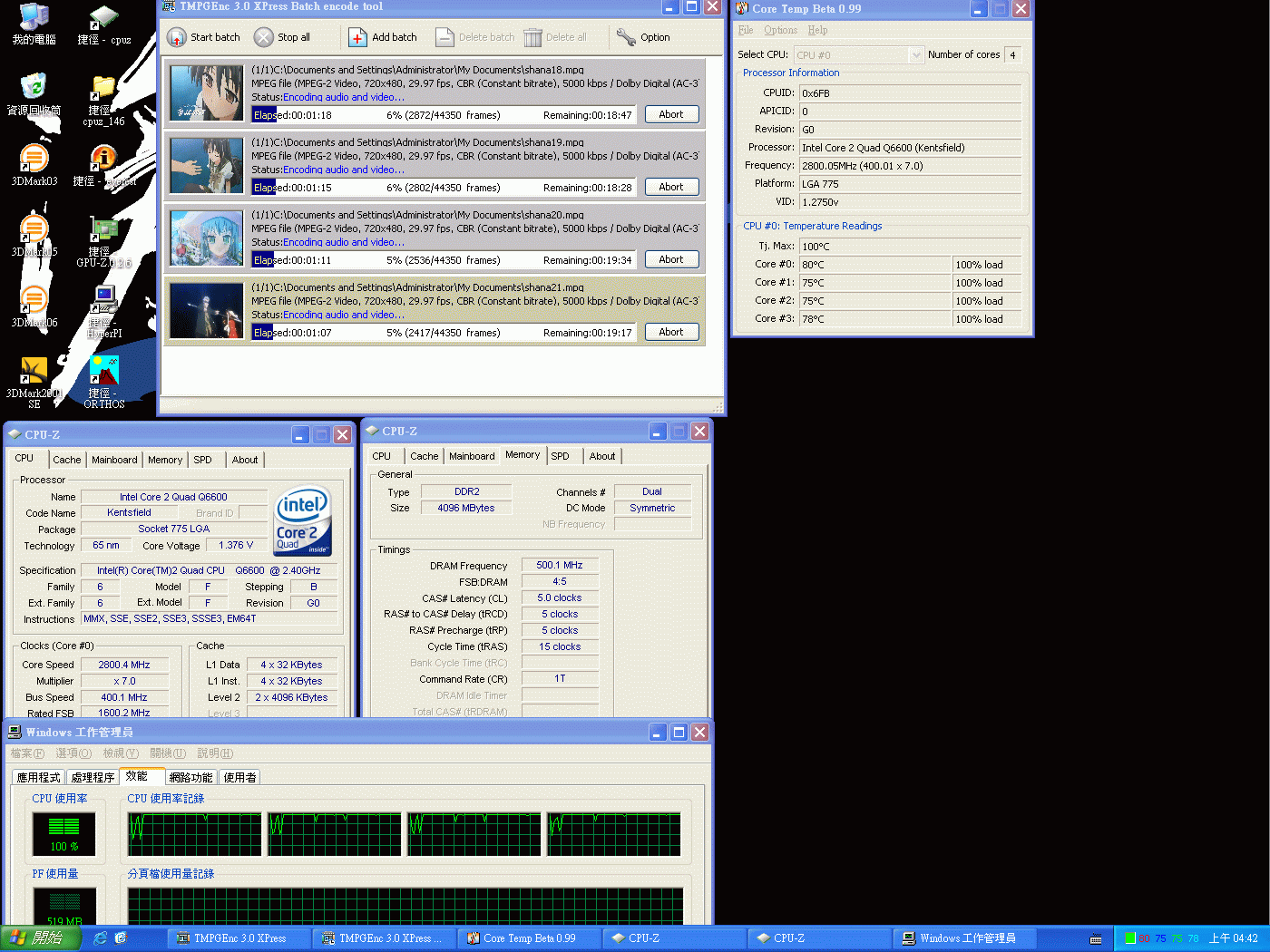This screenshot has width=1270, height=952.
Task: Select 3DMark2001 SE desktop shortcut
Action: pyautogui.click(x=34, y=370)
